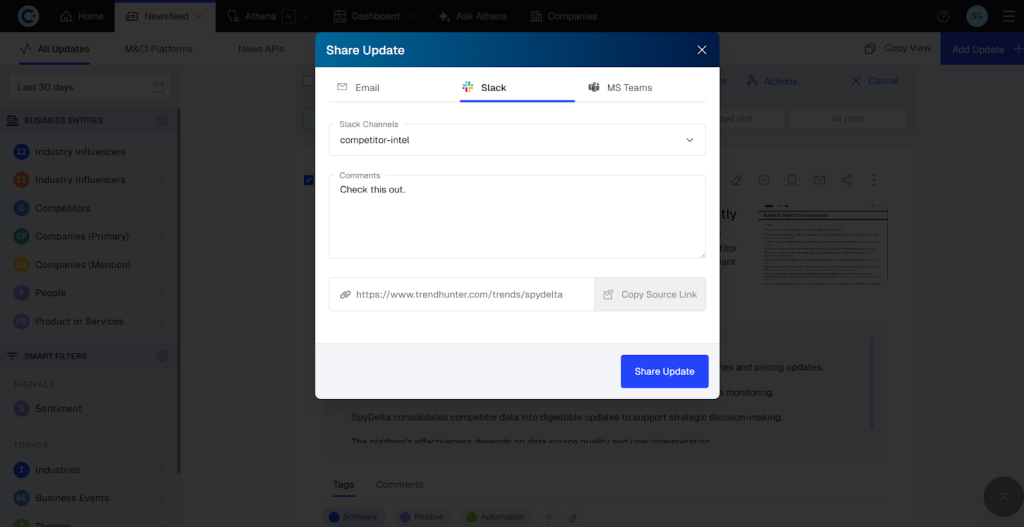Click the All (160) filter button
This screenshot has height=527, width=1024.
(848, 119)
